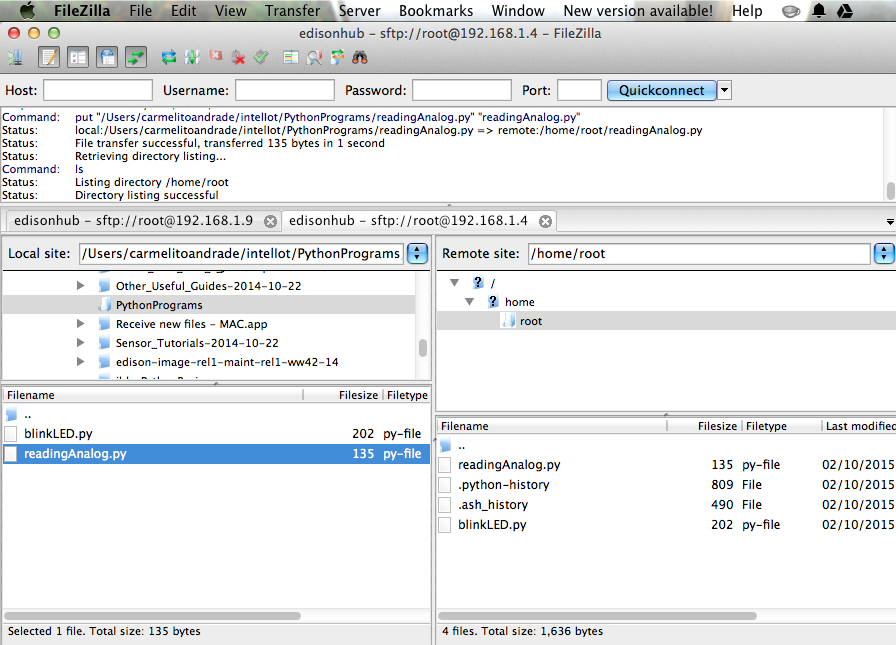Open the Site Manager icon
Screen dimensions: 896x645
(x=15, y=57)
